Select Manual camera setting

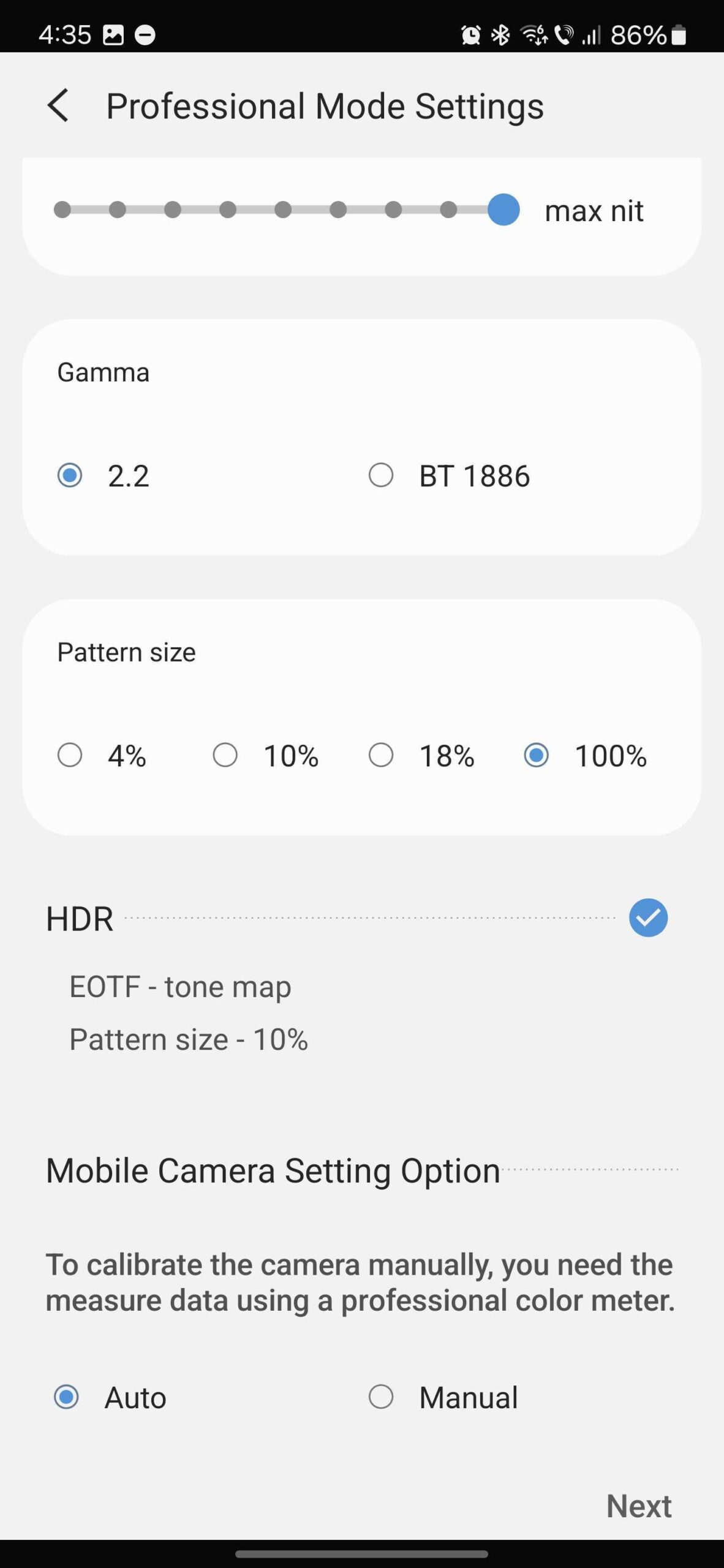381,1397
